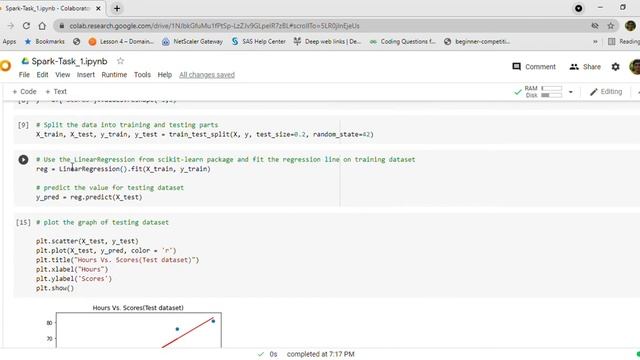Open the Edit menu
The width and height of the screenshot is (640, 360).
[42, 75]
